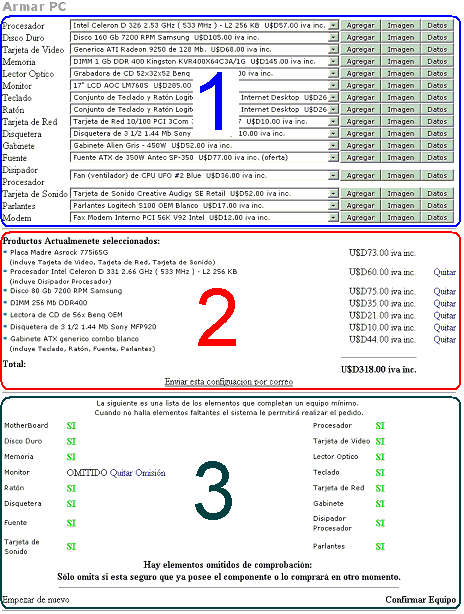Select the Teclado combo box field

click(x=204, y=98)
